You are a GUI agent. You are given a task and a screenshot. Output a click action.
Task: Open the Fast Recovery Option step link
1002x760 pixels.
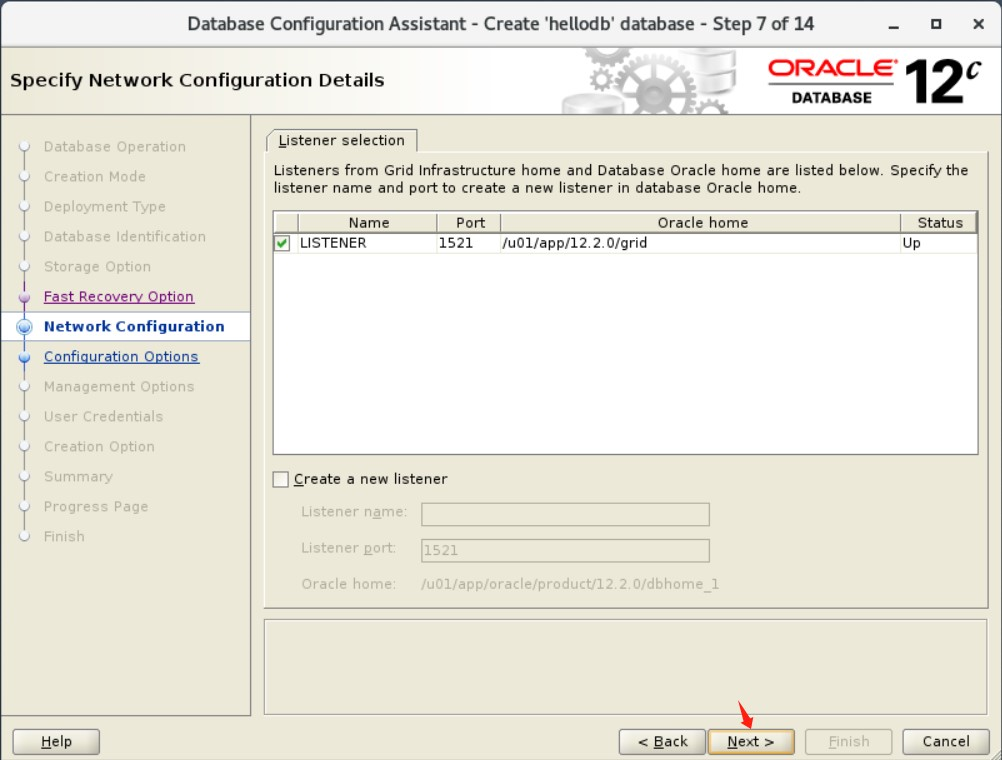118,296
